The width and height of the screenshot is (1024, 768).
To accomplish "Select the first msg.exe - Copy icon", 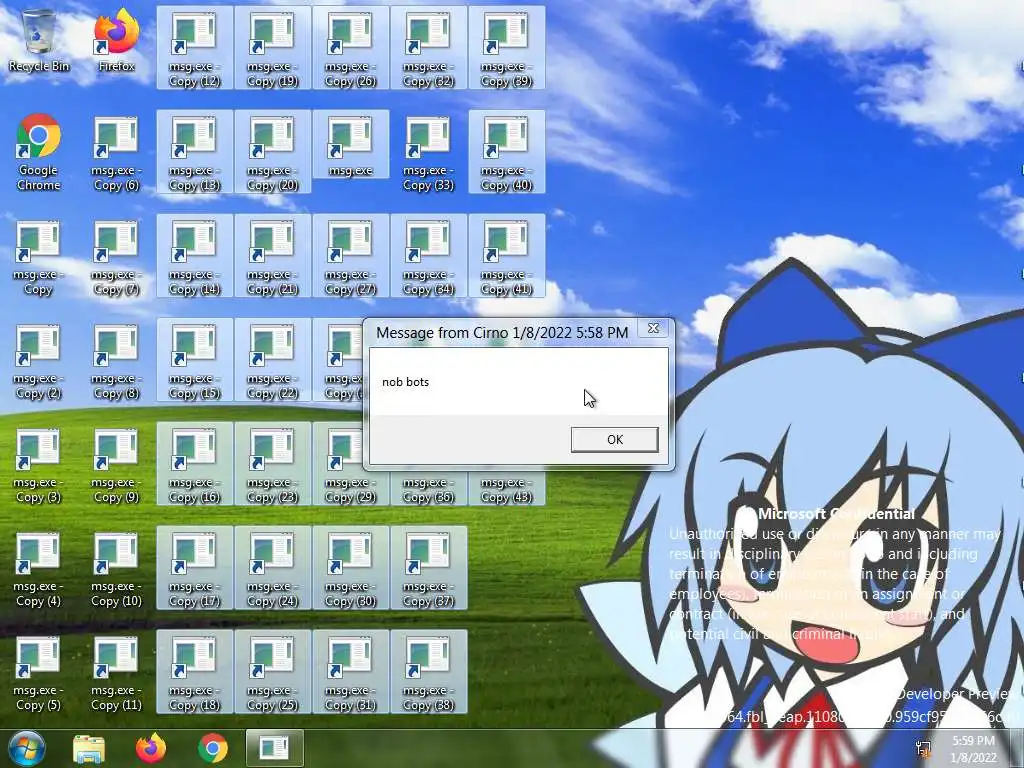I will [39, 256].
